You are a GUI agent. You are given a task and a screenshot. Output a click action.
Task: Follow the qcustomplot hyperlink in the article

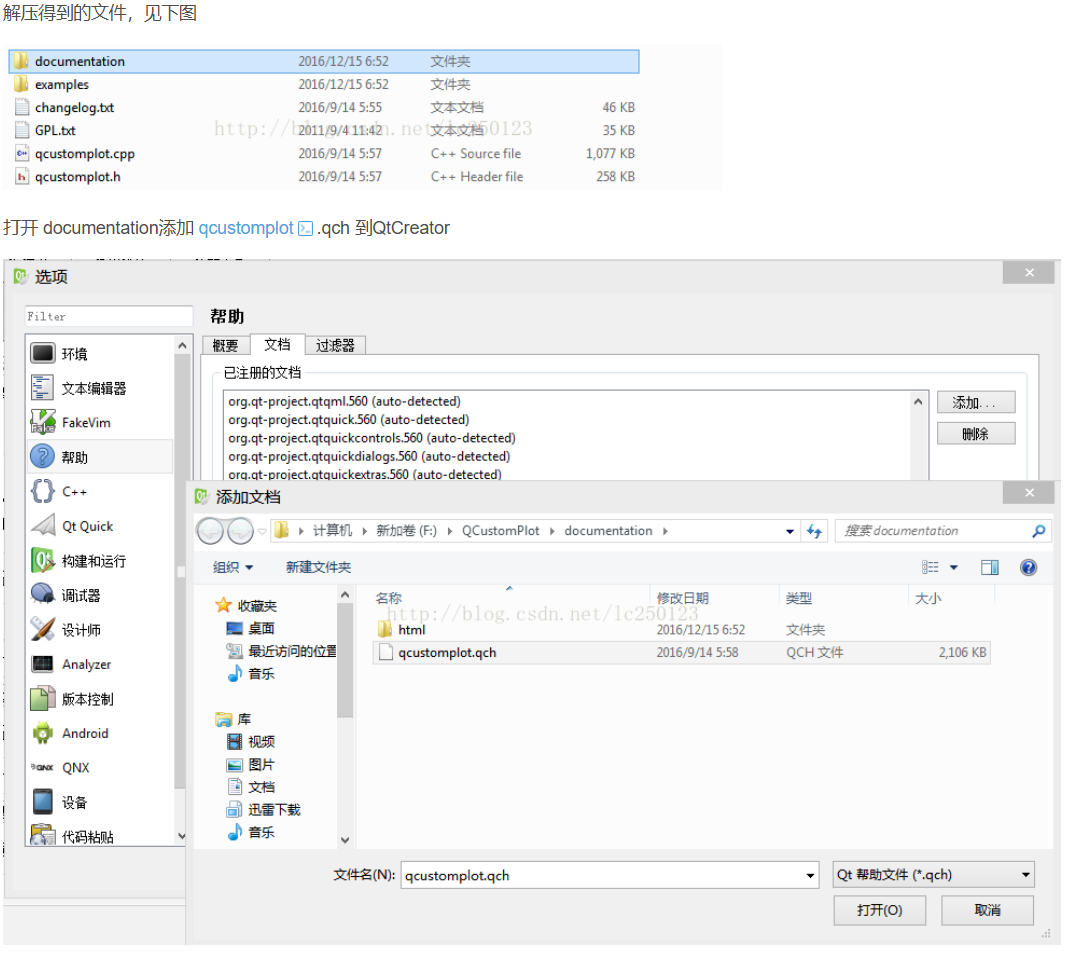click(x=245, y=228)
